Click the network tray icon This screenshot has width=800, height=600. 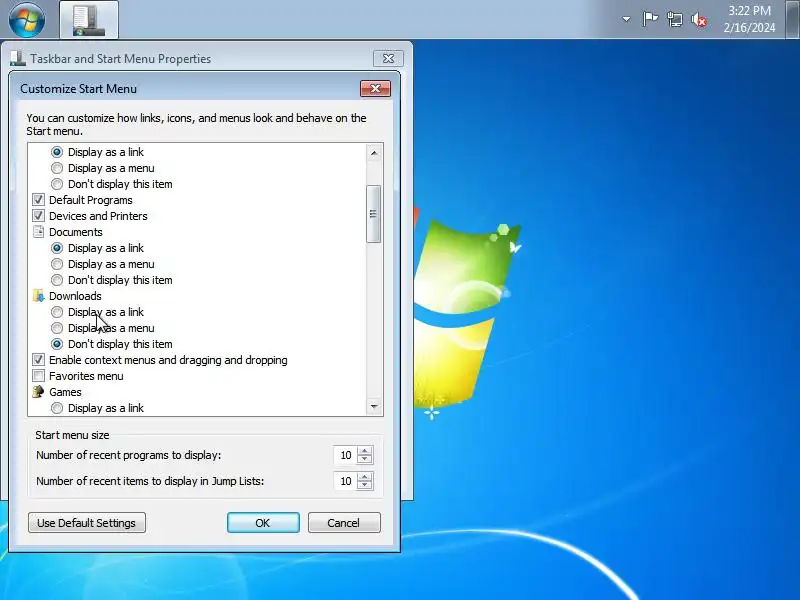coord(674,20)
